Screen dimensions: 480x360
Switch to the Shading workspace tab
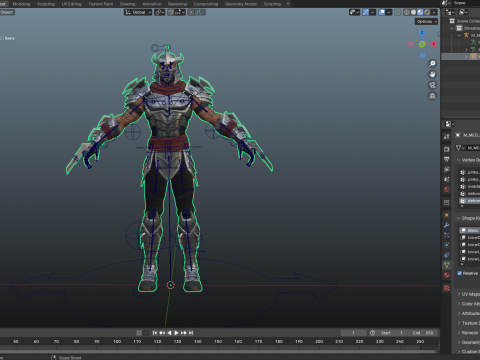(128, 4)
